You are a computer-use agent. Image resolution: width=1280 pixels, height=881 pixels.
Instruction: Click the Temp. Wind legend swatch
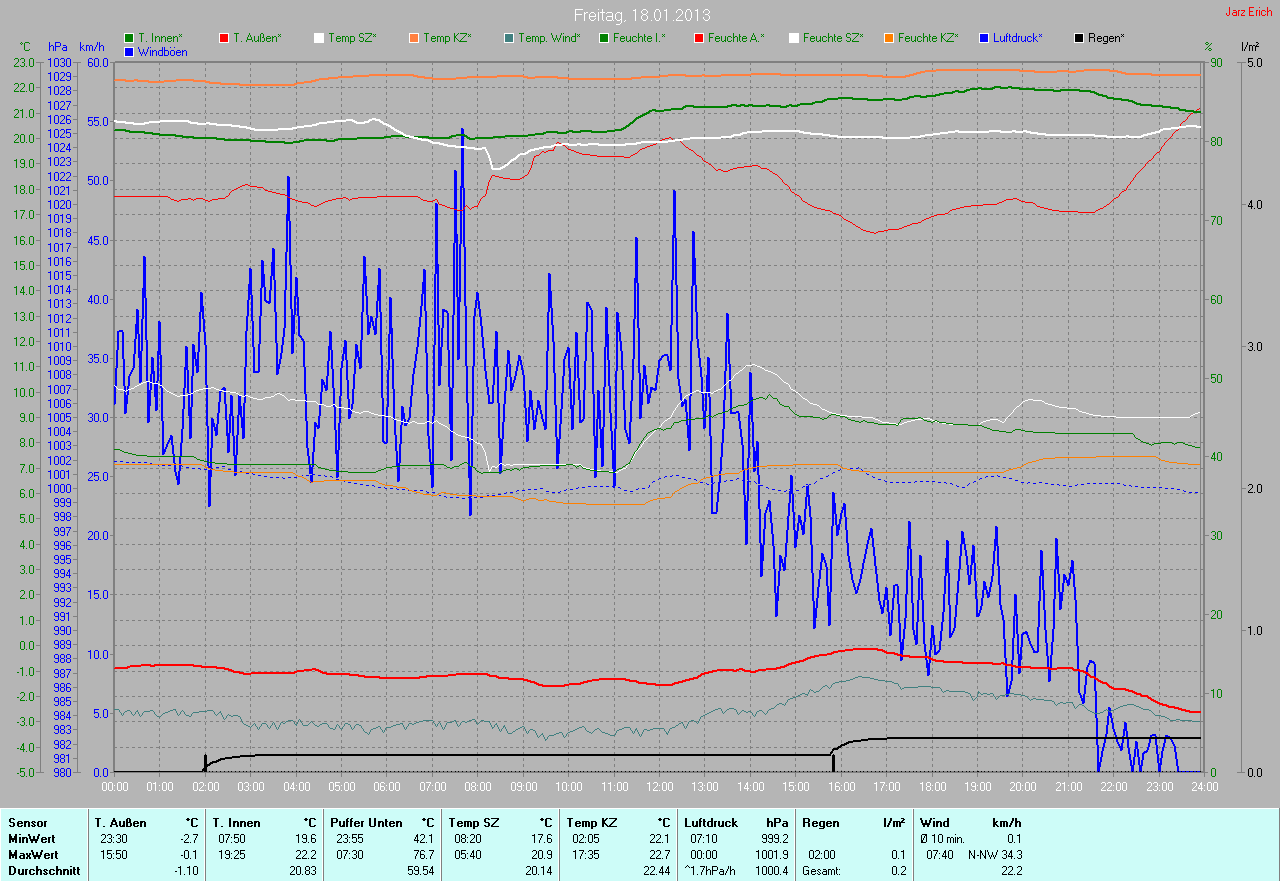coord(509,38)
